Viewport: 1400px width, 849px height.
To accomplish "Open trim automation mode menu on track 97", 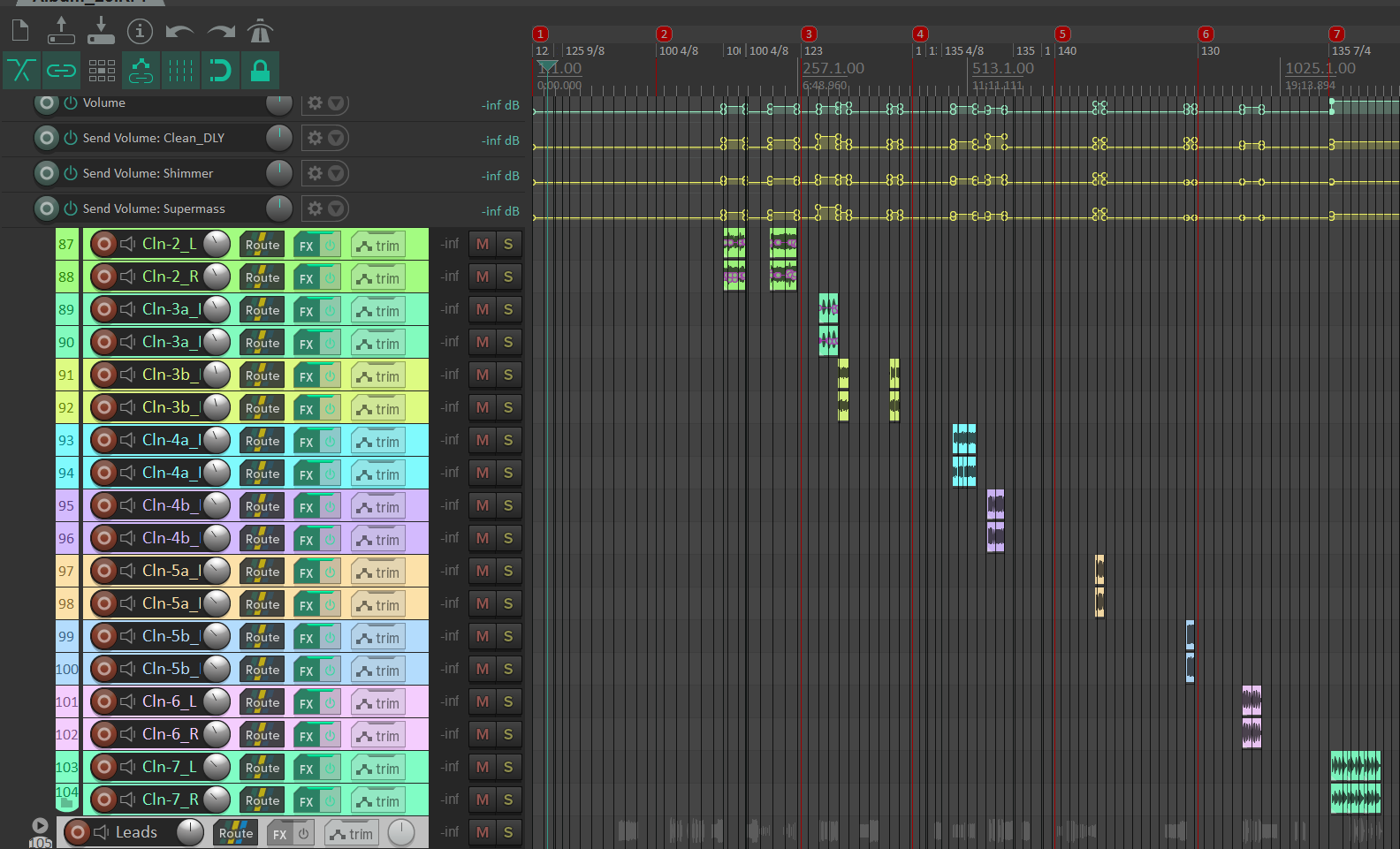I will [378, 572].
